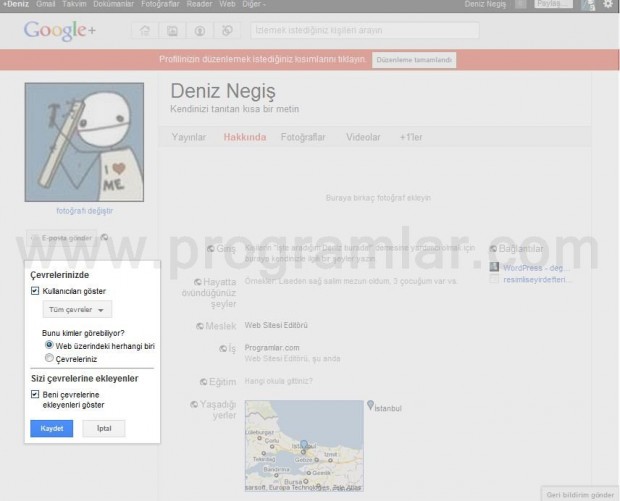Click the İstanbul map thumbnail

coord(304,446)
